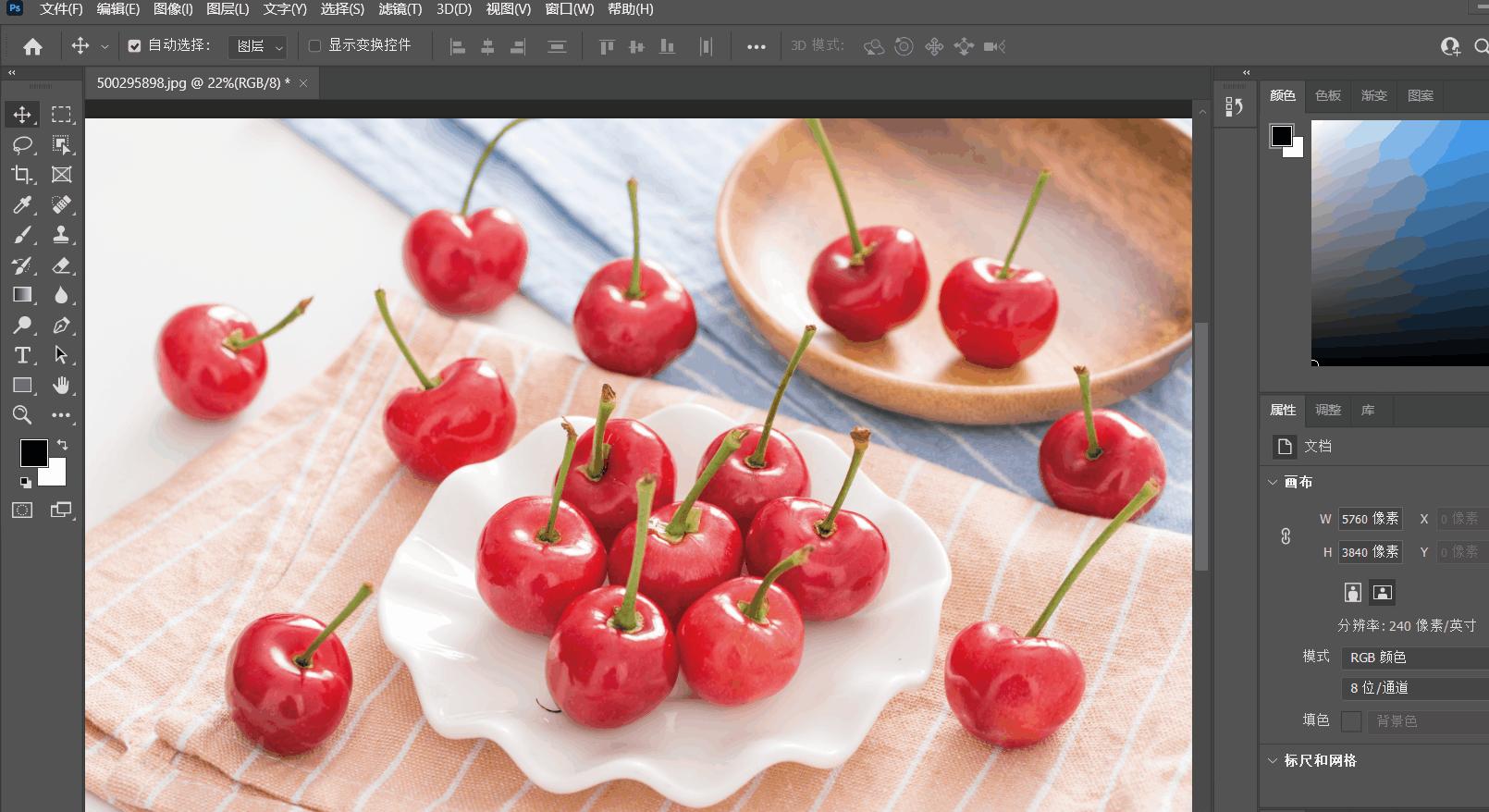Open the Move tool preset picker arrow
Image resolution: width=1489 pixels, height=812 pixels.
[x=105, y=46]
